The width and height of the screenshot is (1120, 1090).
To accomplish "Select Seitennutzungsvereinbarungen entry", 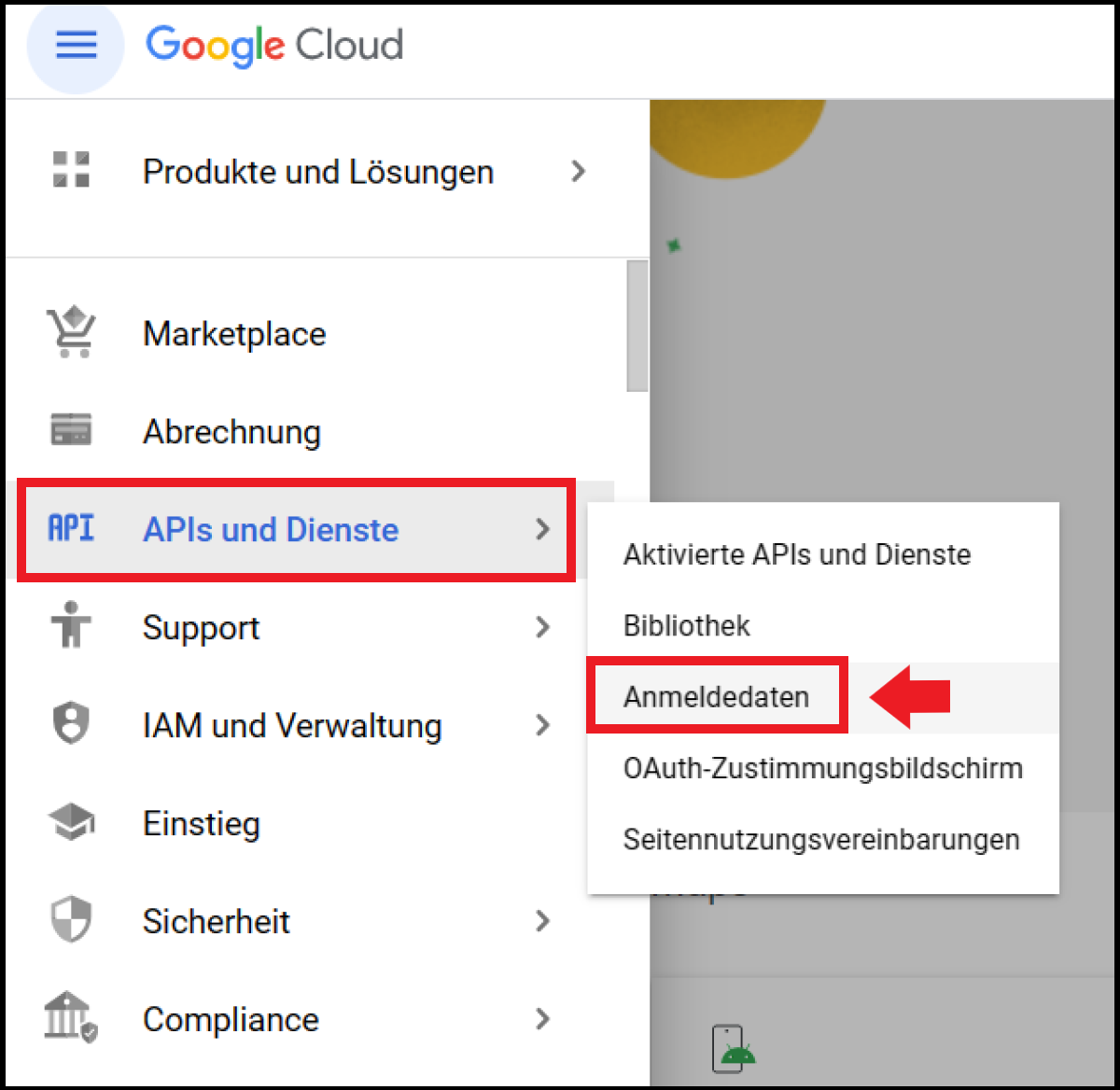I will 822,840.
